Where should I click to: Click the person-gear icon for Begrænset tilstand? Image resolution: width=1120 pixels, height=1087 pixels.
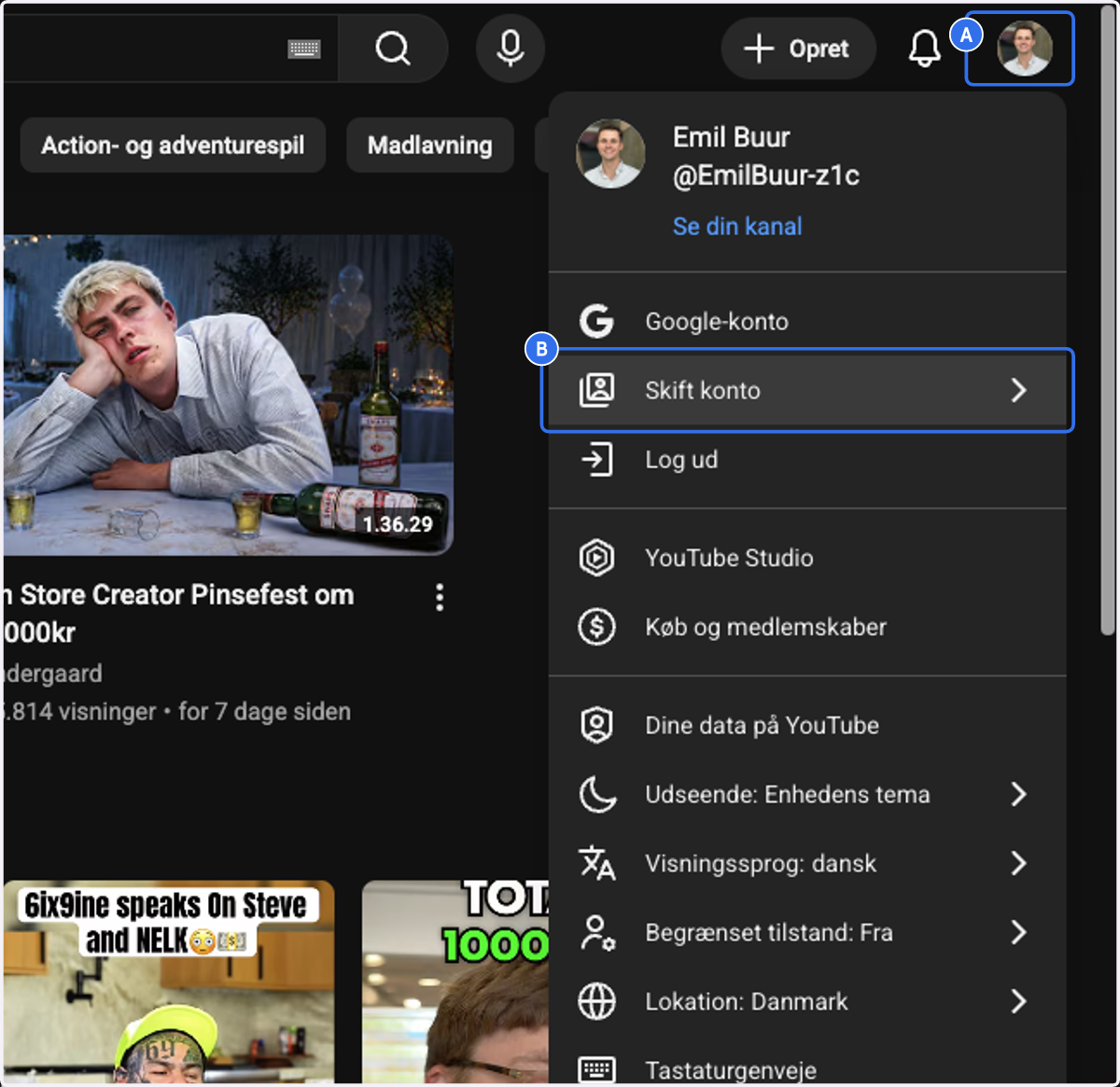(596, 932)
